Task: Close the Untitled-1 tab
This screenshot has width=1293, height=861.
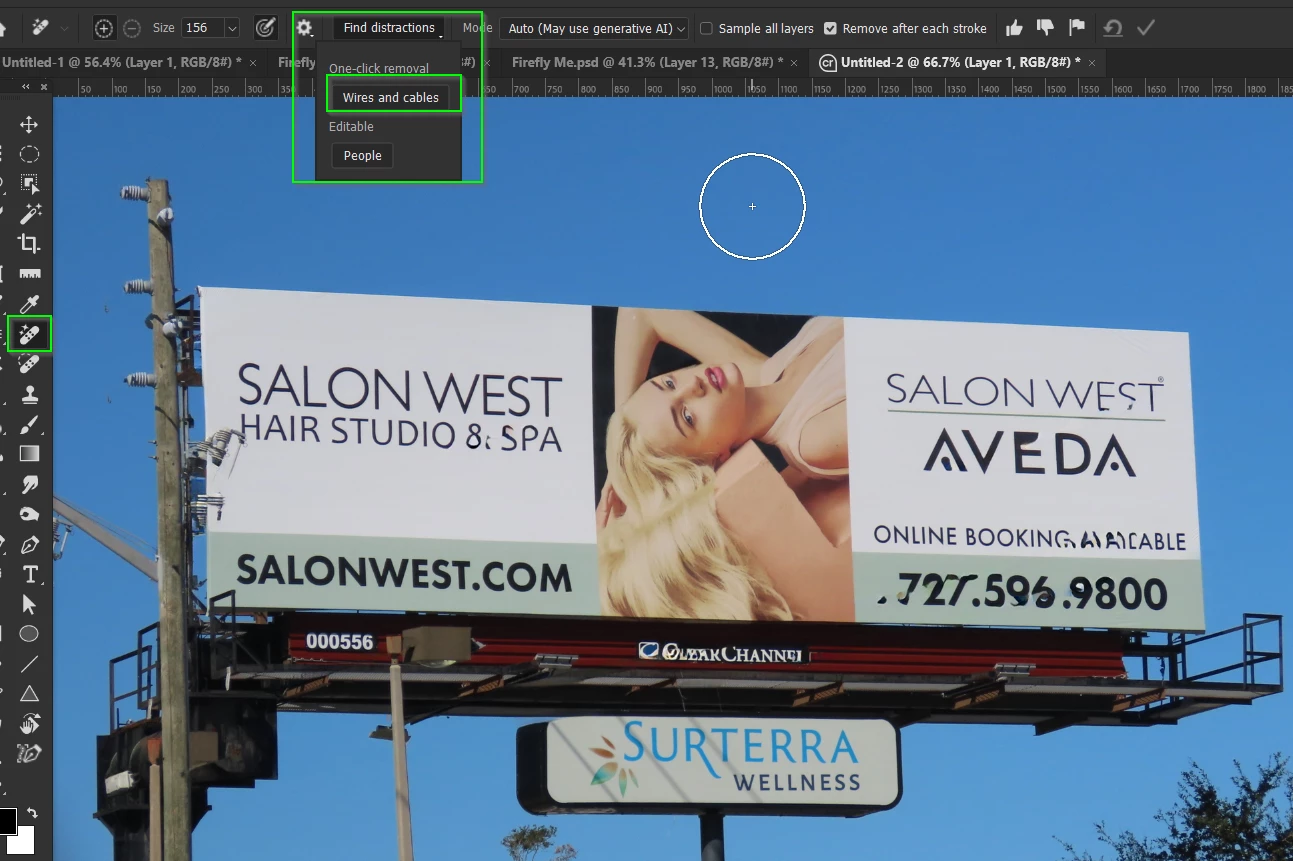Action: tap(253, 62)
